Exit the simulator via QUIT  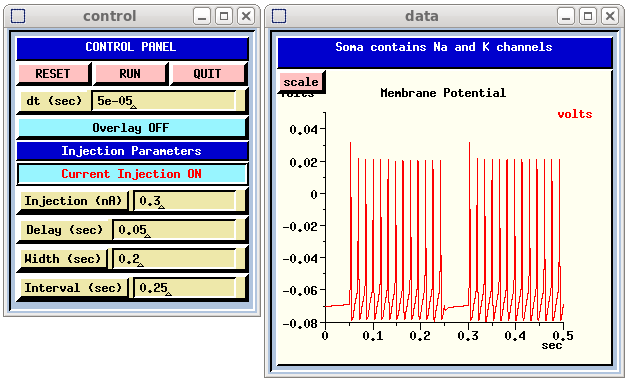click(x=208, y=74)
